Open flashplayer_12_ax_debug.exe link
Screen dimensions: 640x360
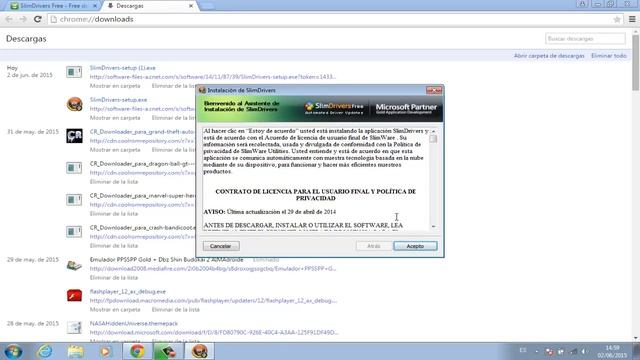pos(128,291)
